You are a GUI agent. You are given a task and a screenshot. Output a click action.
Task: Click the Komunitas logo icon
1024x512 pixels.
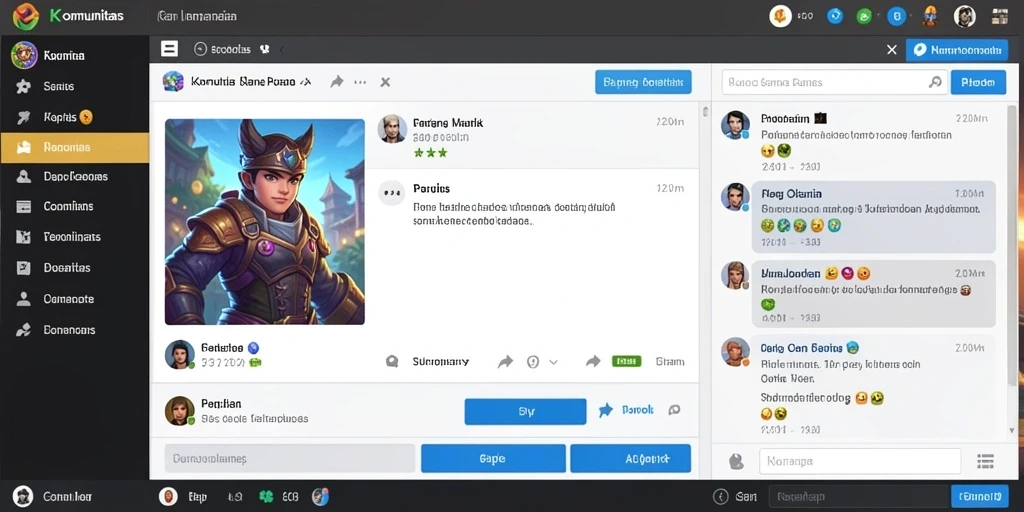coord(26,16)
